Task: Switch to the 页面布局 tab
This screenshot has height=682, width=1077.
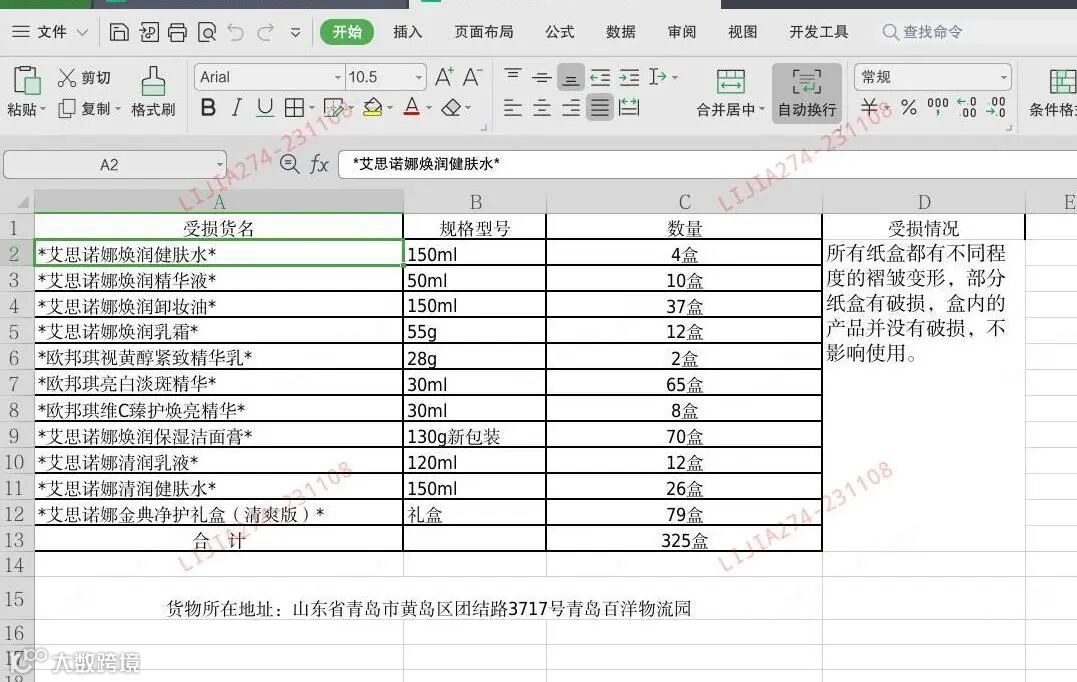Action: click(484, 32)
